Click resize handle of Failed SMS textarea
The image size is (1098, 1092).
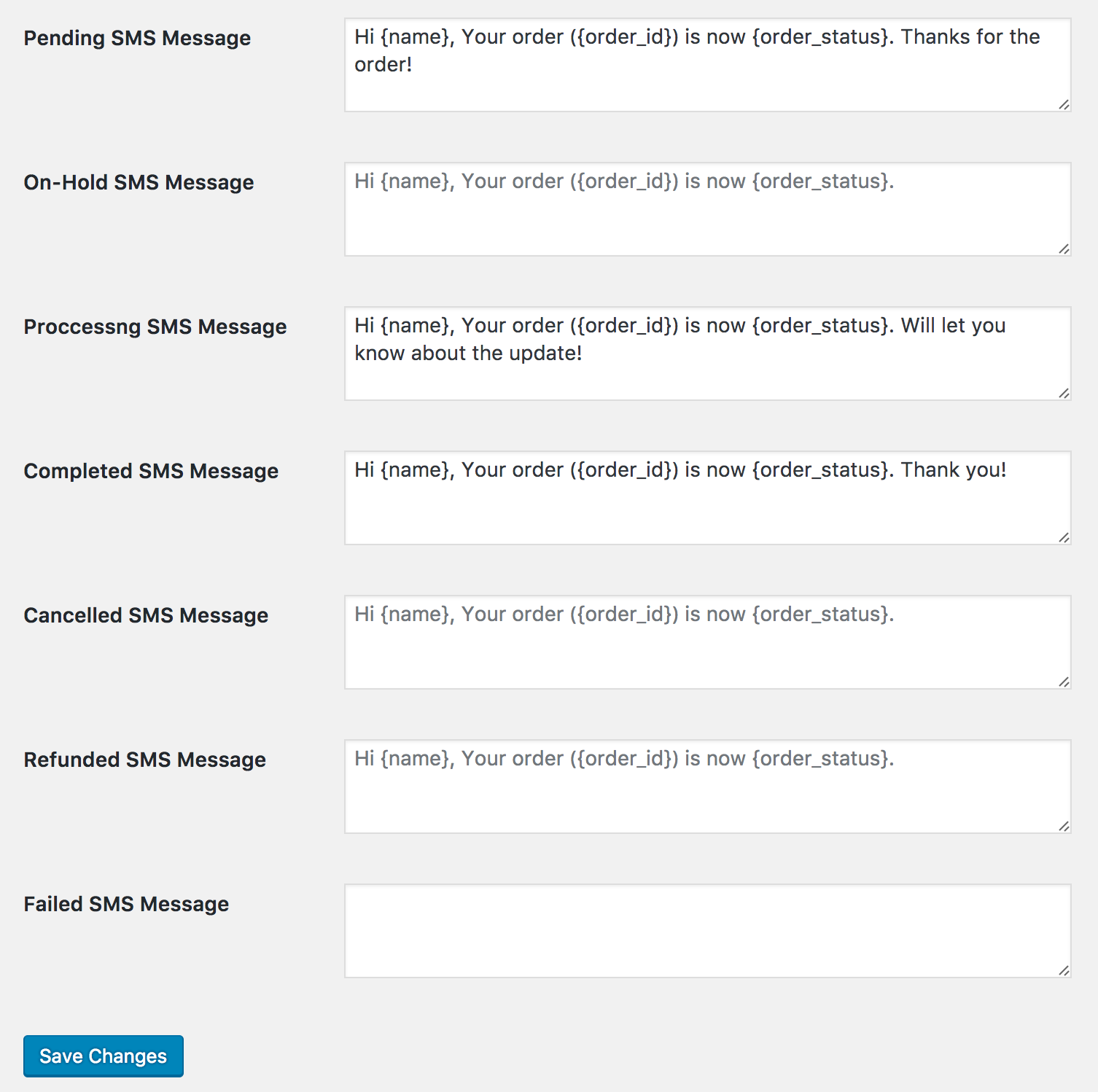click(x=1064, y=971)
